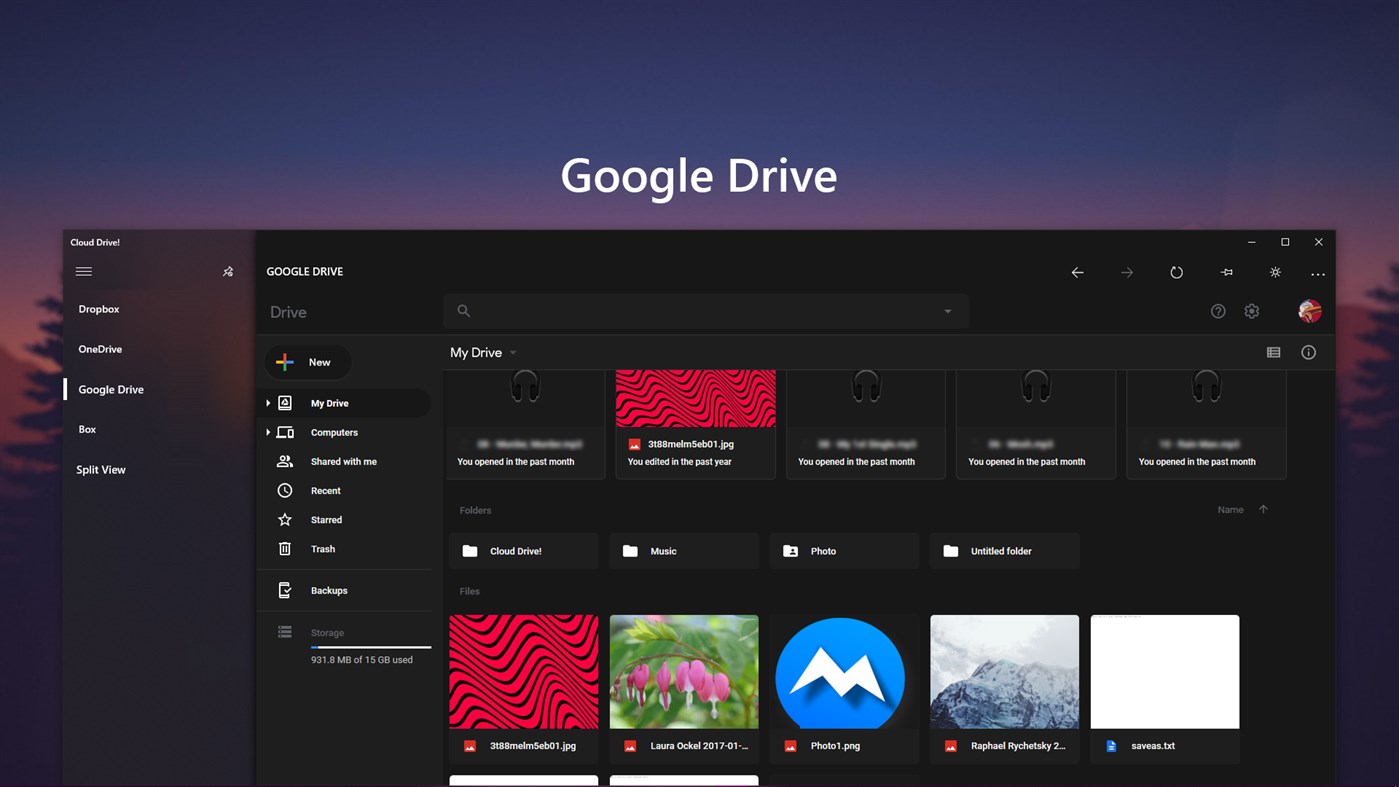The image size is (1399, 787).
Task: Pin the Cloud Drive sidebar
Action: pos(227,271)
